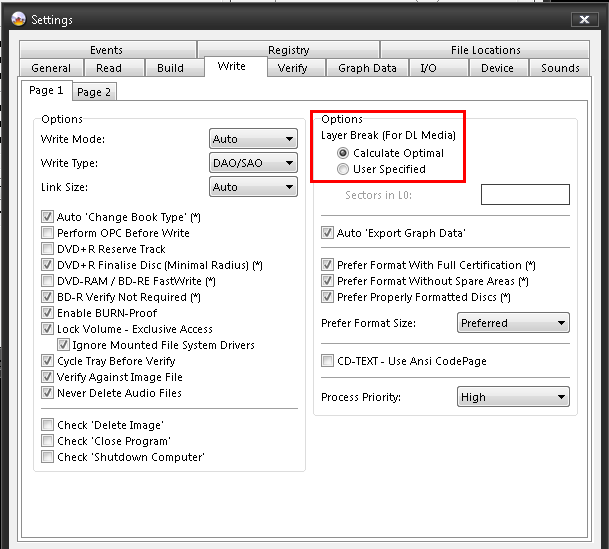This screenshot has height=549, width=609.
Task: Click the ImgBurn icon in title bar
Action: point(17,19)
